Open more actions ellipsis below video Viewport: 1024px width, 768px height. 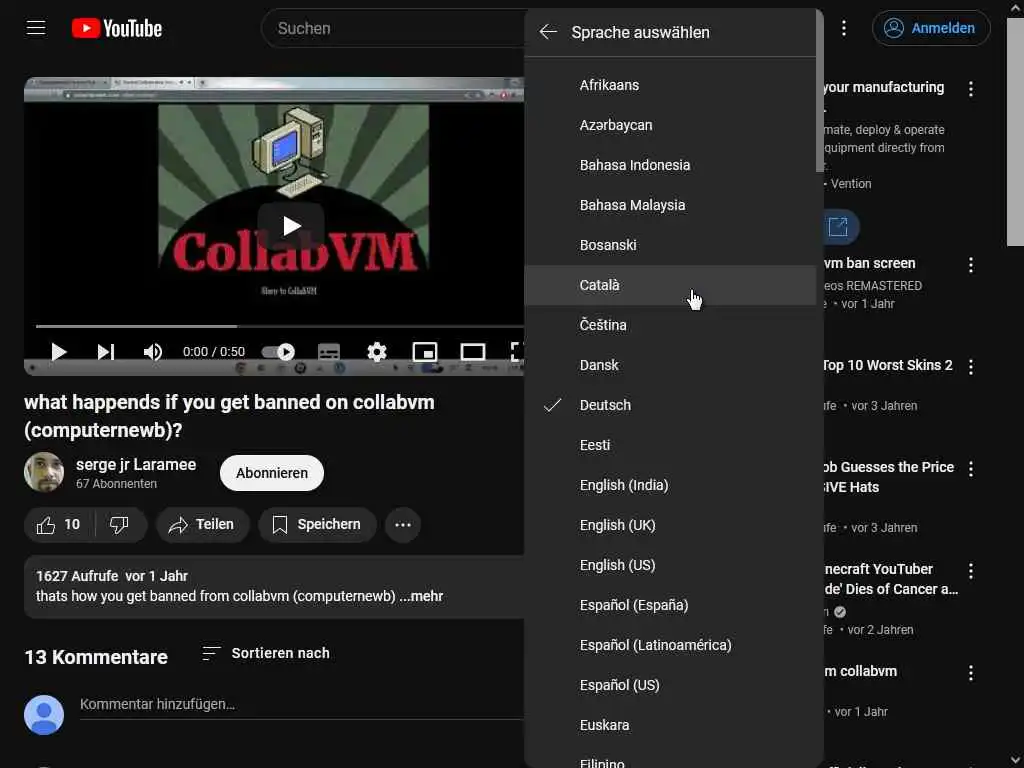coord(403,524)
